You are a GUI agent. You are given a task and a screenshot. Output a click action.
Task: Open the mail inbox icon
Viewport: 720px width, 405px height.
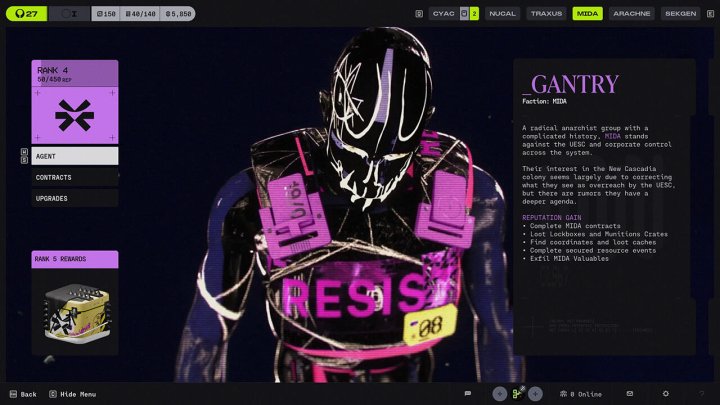point(630,394)
